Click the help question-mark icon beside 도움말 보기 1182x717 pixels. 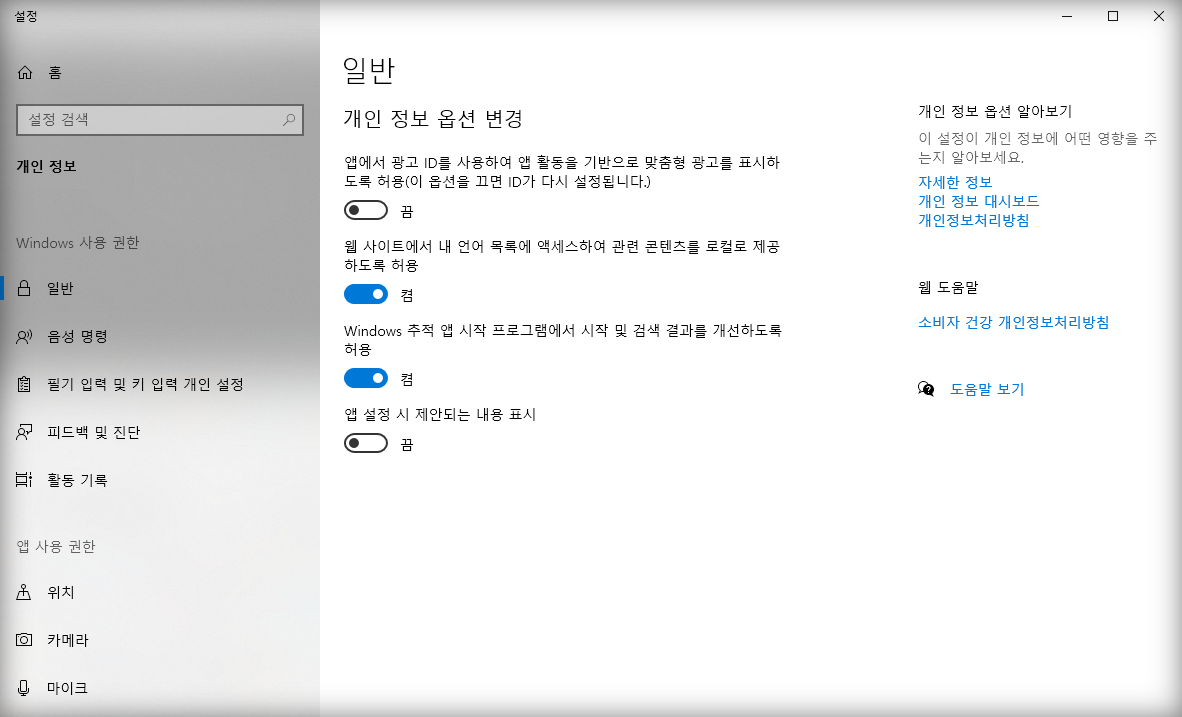click(x=925, y=389)
